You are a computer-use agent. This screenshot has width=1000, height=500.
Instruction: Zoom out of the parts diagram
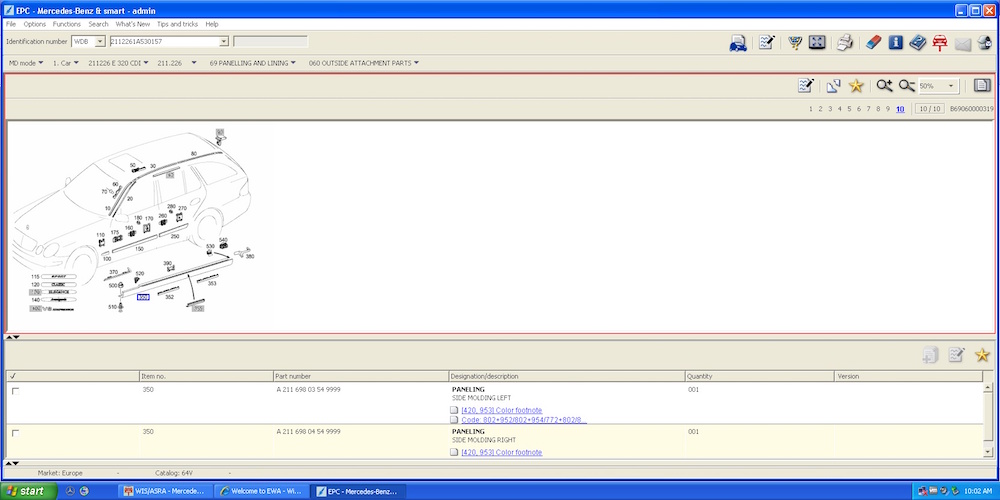coord(906,85)
